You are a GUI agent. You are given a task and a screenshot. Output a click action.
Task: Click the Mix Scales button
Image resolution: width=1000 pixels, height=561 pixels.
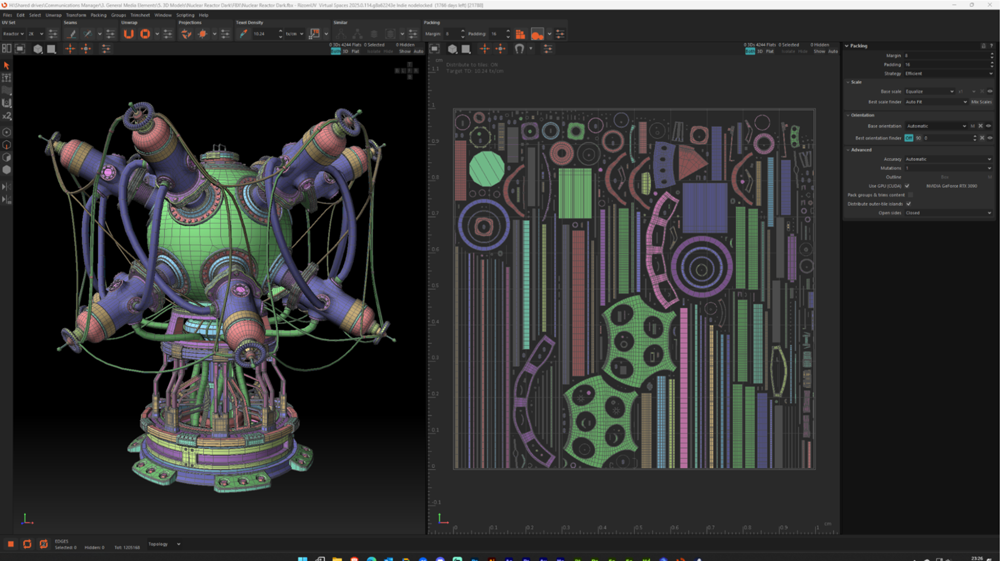981,102
